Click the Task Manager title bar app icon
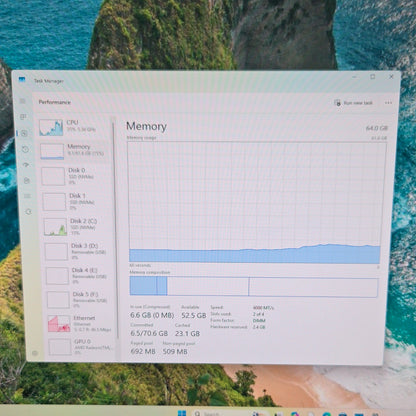416x416 pixels. (22, 80)
